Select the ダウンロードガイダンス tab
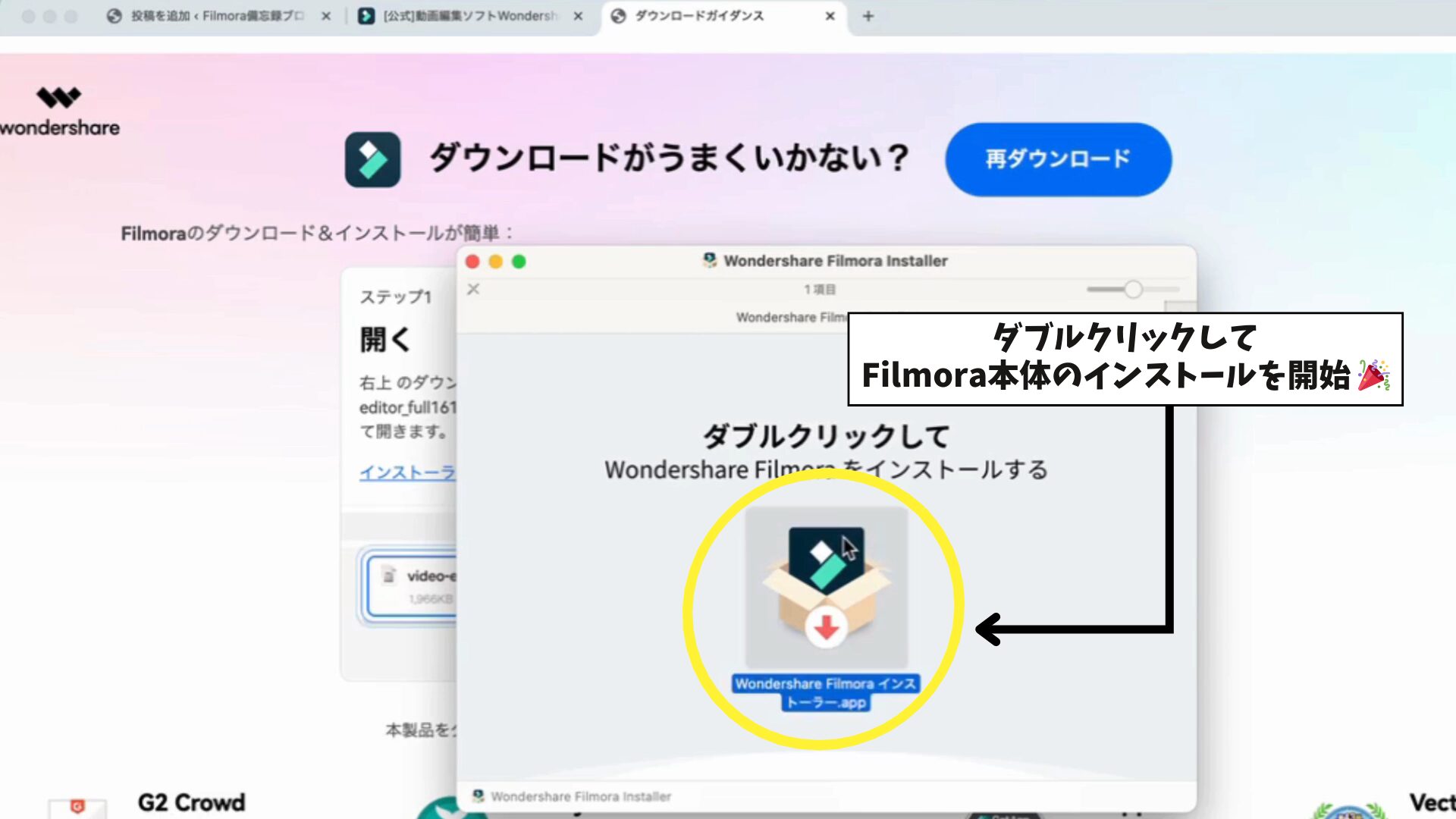The height and width of the screenshot is (819, 1456). click(699, 16)
